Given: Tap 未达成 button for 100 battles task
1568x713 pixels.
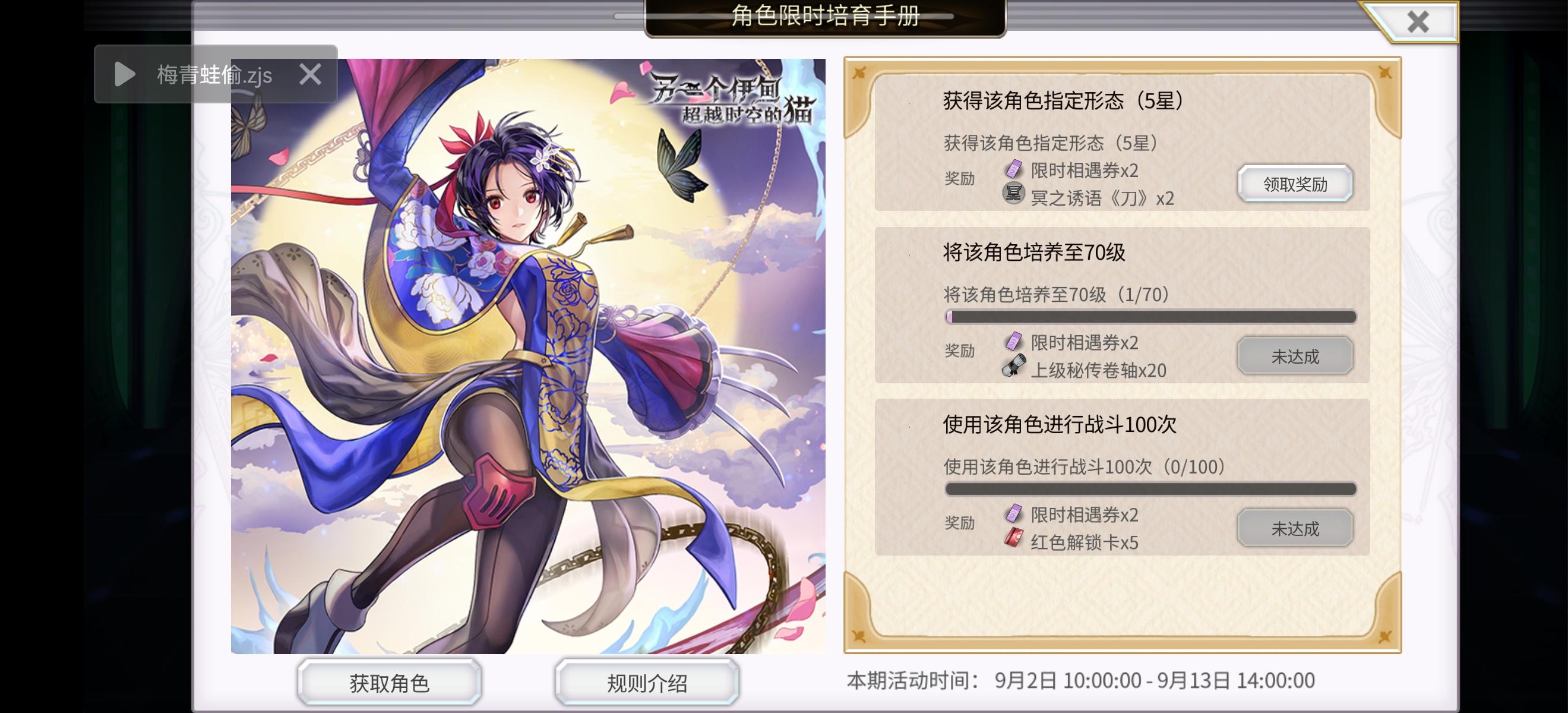Looking at the screenshot, I should [1295, 528].
